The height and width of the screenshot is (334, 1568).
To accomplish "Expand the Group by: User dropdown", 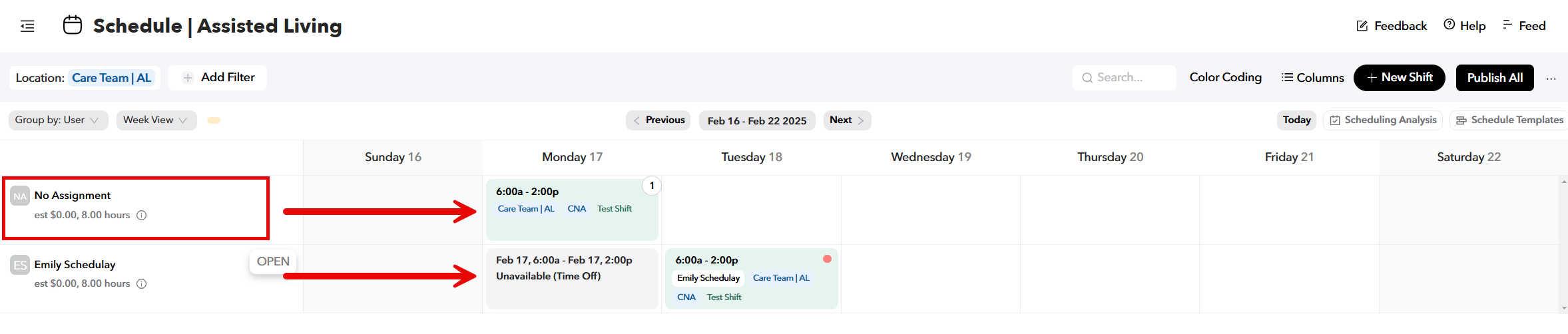I will [x=57, y=120].
